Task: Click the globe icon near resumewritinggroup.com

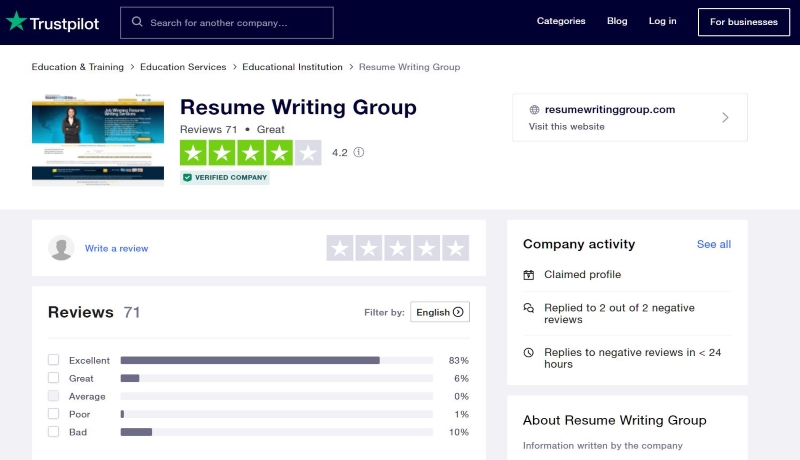Action: (x=534, y=110)
